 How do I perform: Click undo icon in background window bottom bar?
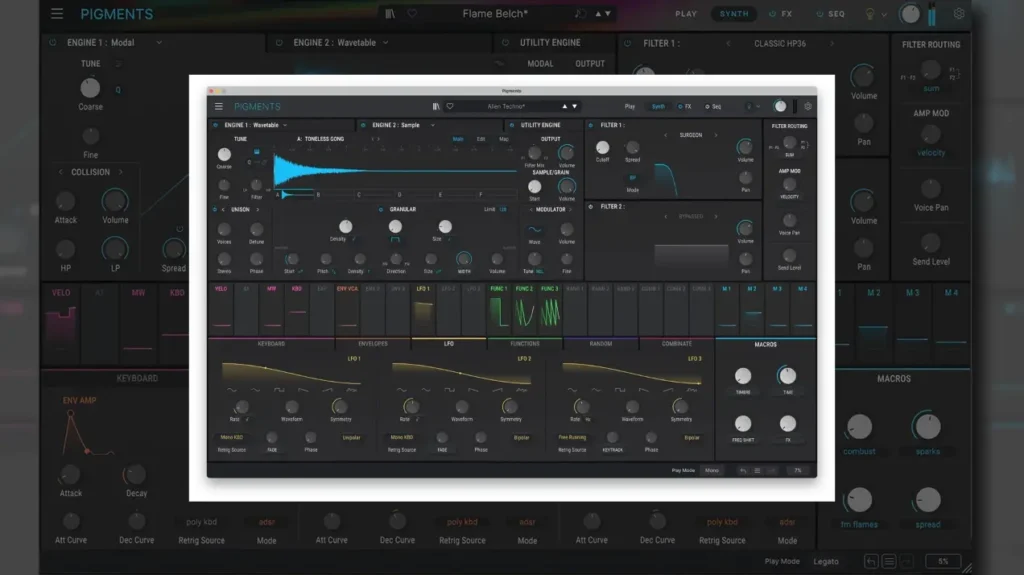871,561
